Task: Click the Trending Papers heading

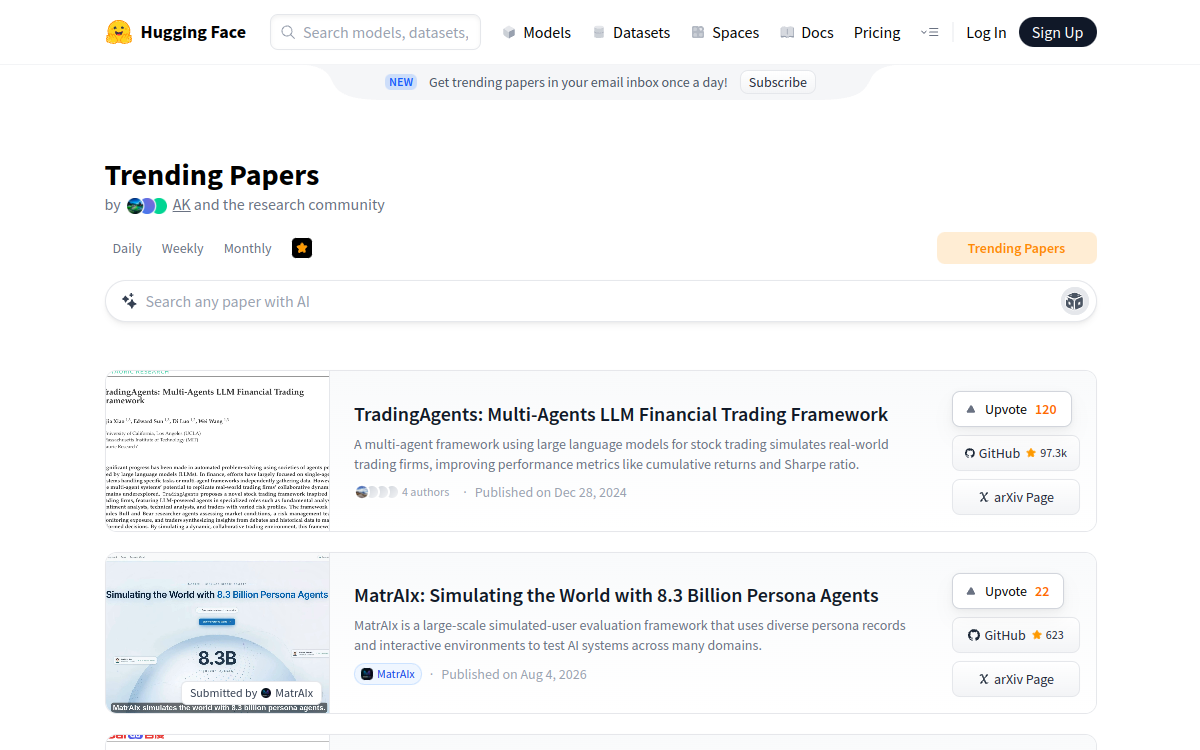Action: [212, 175]
